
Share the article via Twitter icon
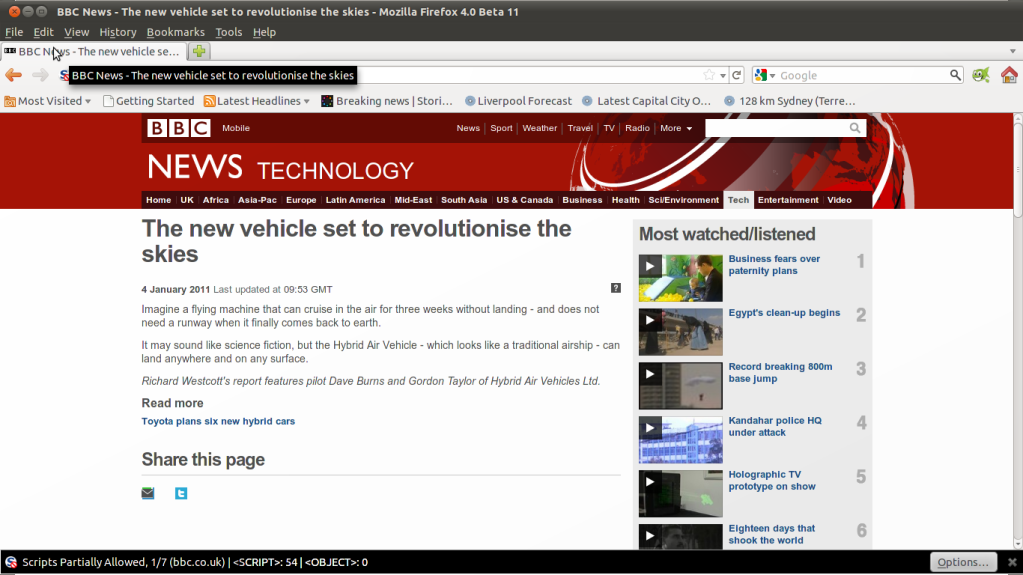tap(181, 493)
